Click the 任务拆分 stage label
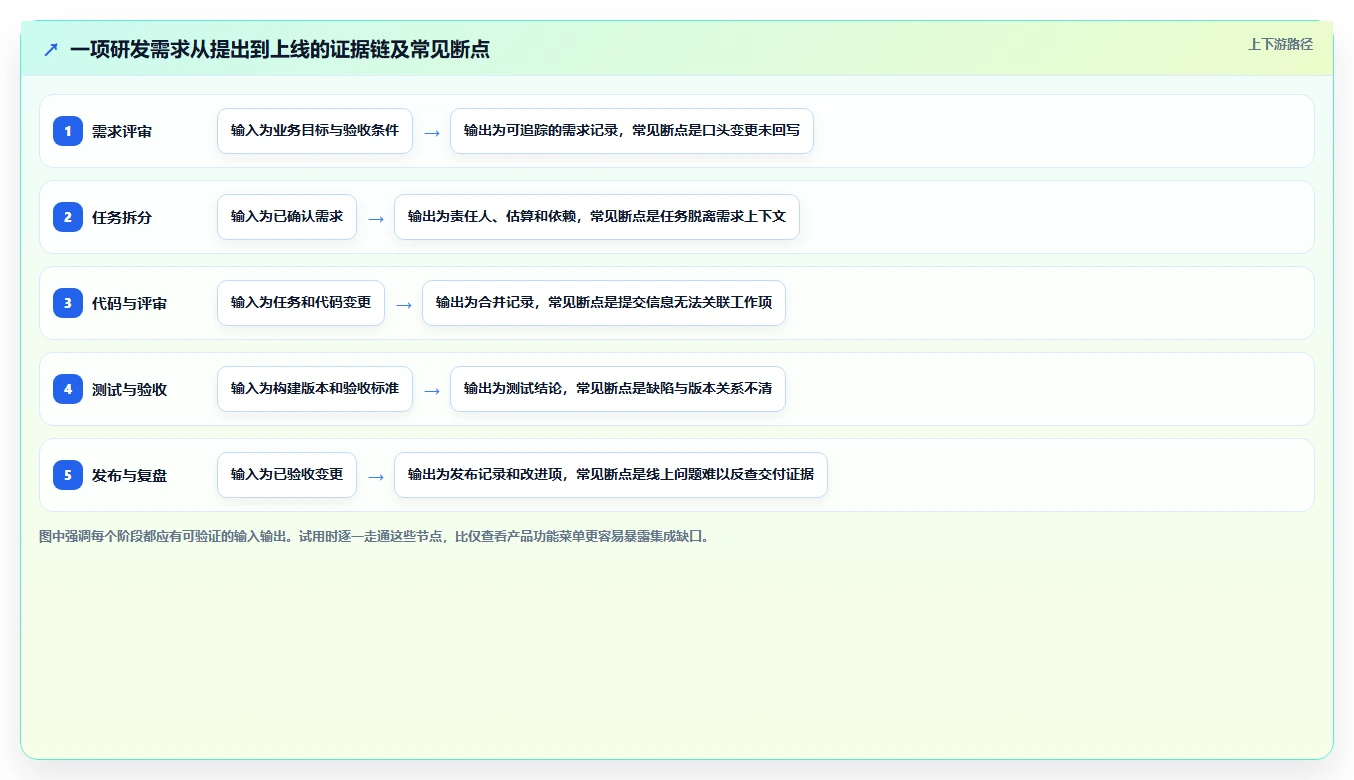Image resolution: width=1354 pixels, height=780 pixels. click(122, 217)
